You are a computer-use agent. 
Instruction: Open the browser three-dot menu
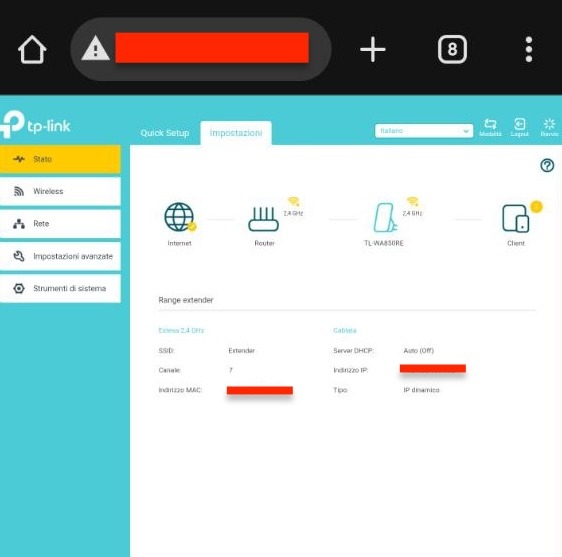click(529, 49)
